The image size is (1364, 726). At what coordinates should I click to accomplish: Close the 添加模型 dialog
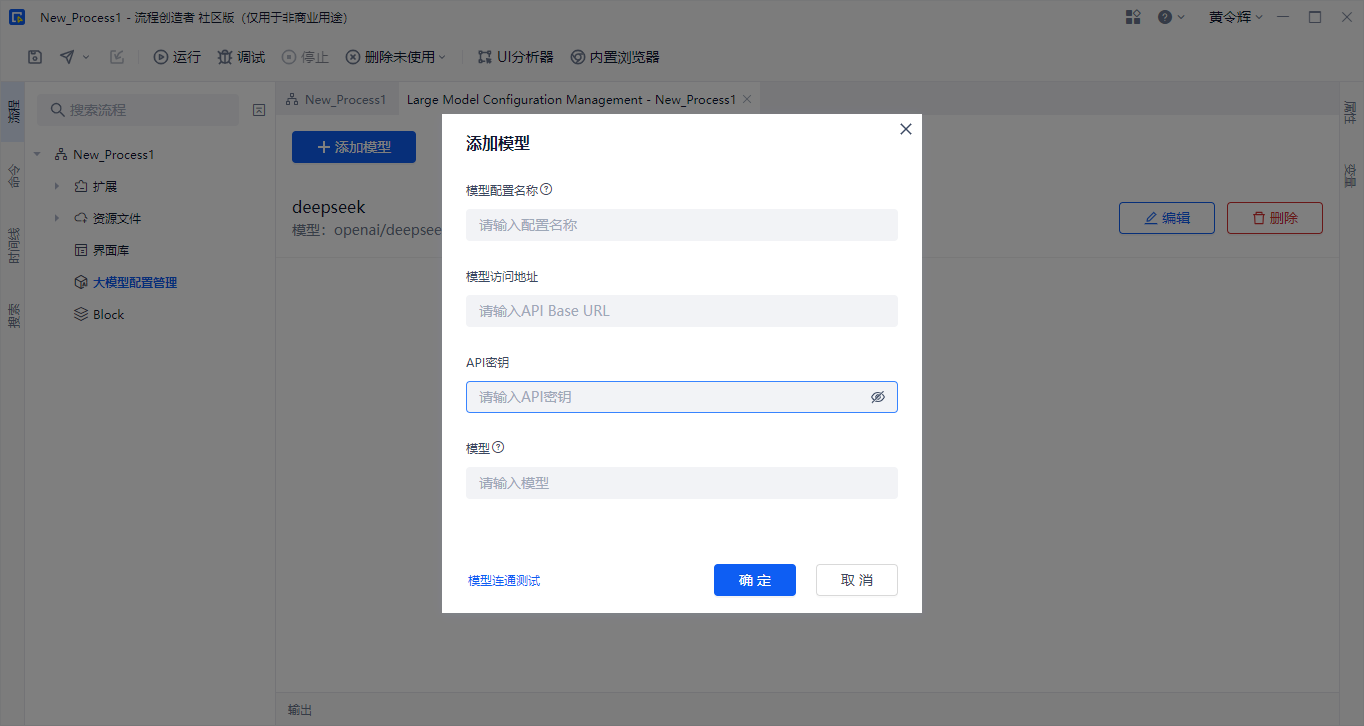pos(906,129)
